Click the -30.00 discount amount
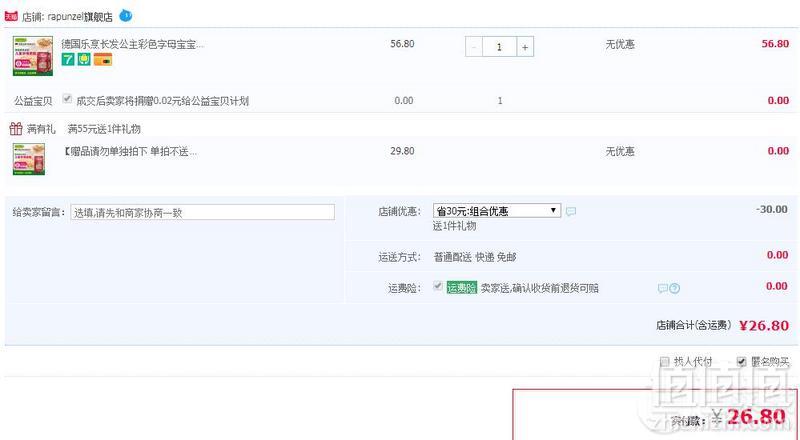 [x=771, y=209]
